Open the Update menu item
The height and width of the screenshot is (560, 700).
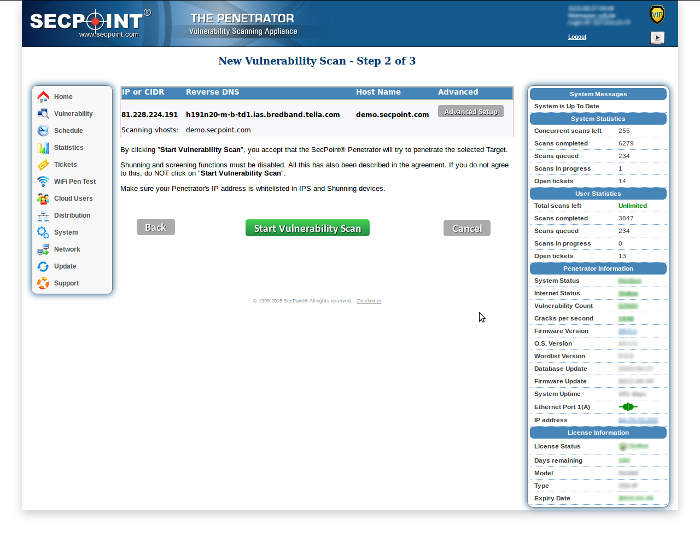[65, 266]
